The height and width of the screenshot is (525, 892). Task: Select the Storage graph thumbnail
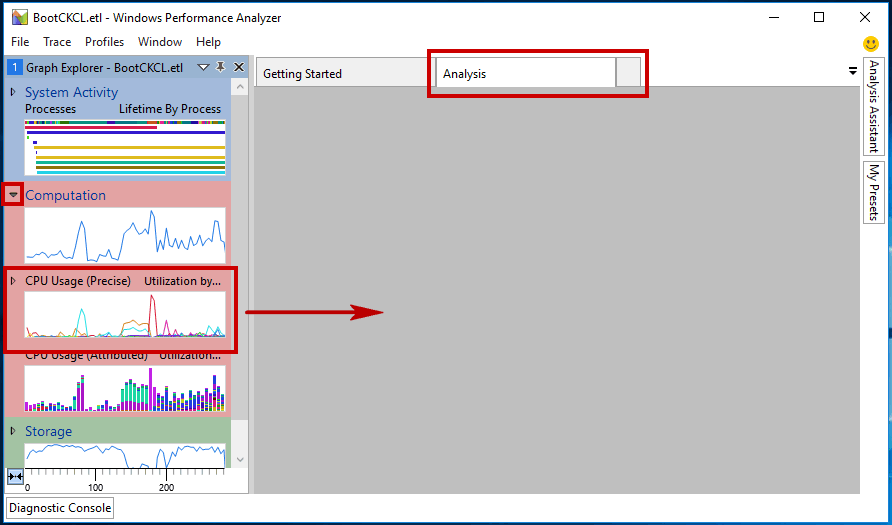[125, 455]
